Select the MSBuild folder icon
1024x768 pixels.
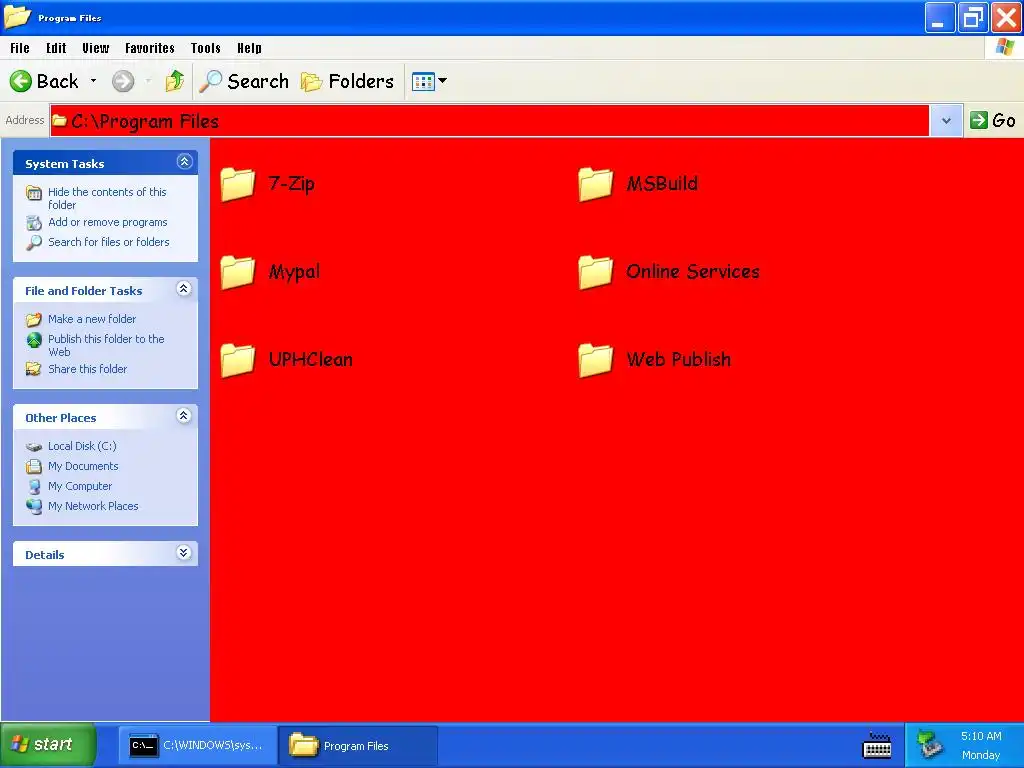(x=596, y=184)
